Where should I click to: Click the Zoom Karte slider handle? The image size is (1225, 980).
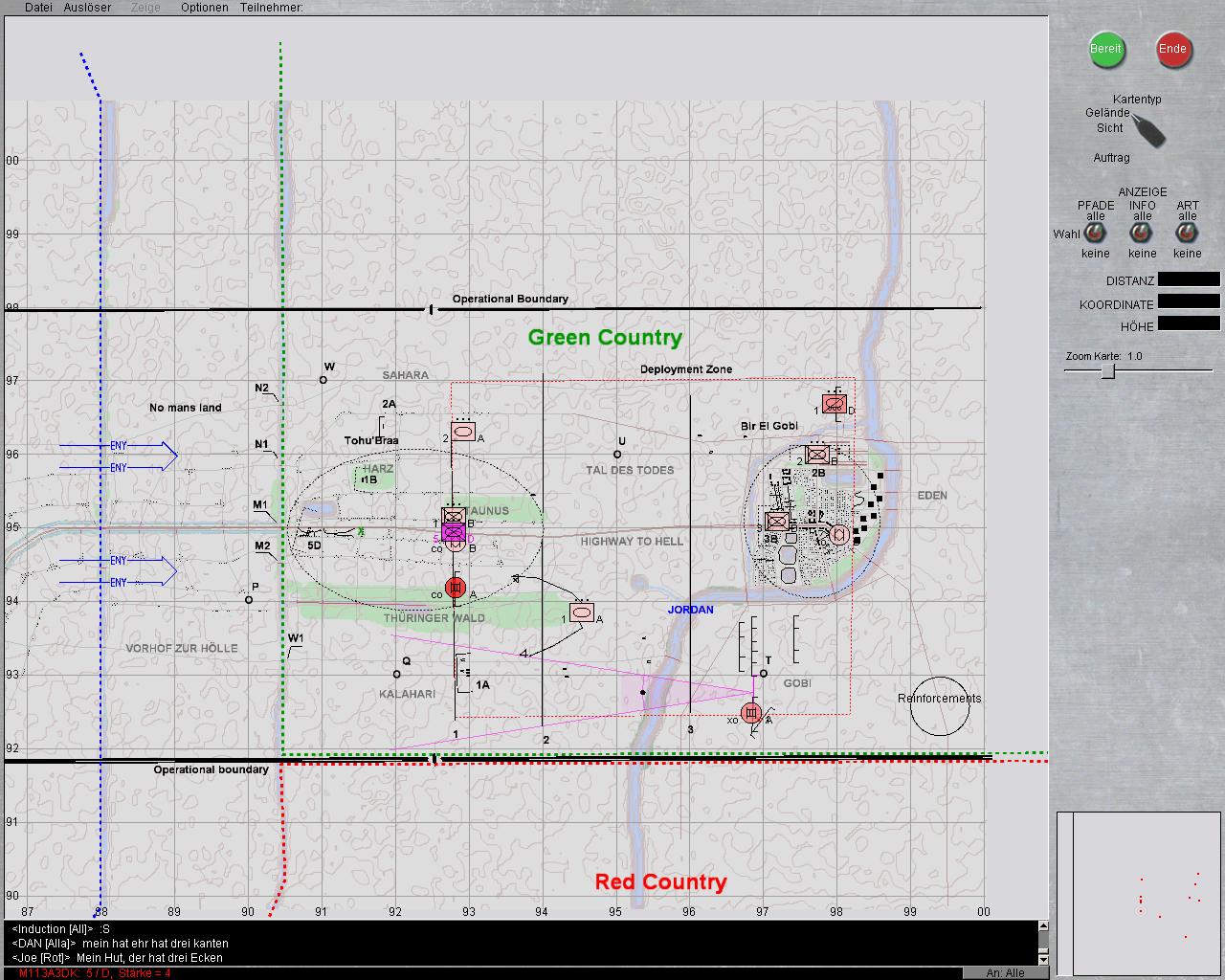1107,371
